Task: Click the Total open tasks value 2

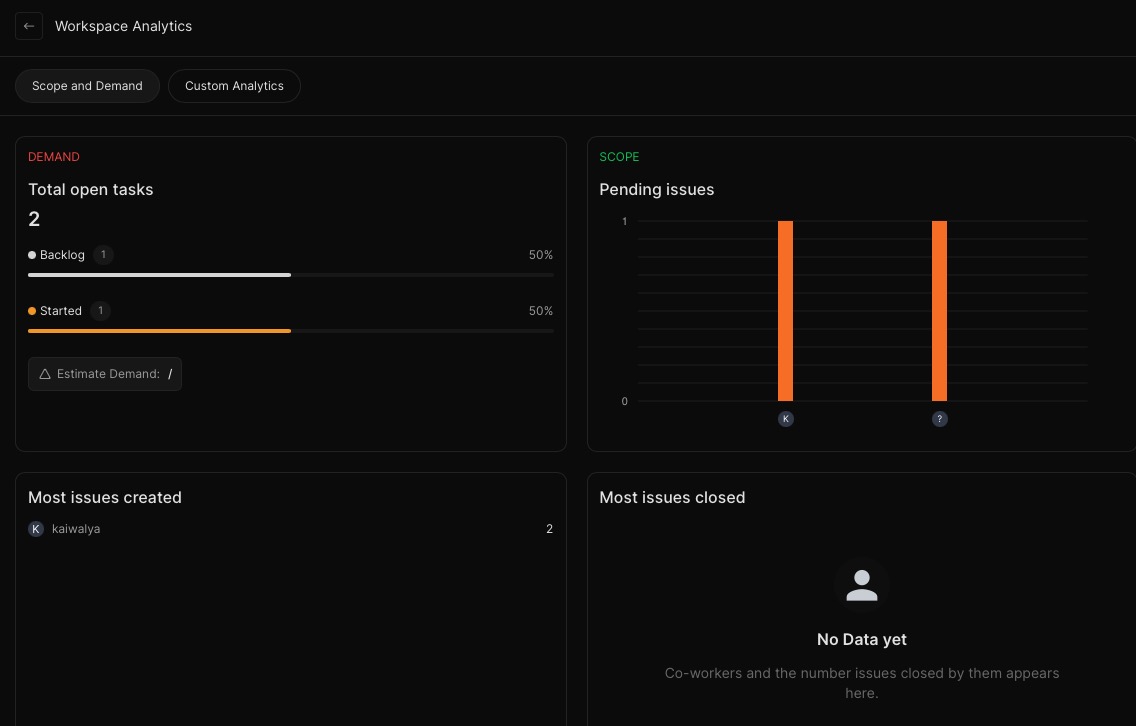Action: coord(34,219)
